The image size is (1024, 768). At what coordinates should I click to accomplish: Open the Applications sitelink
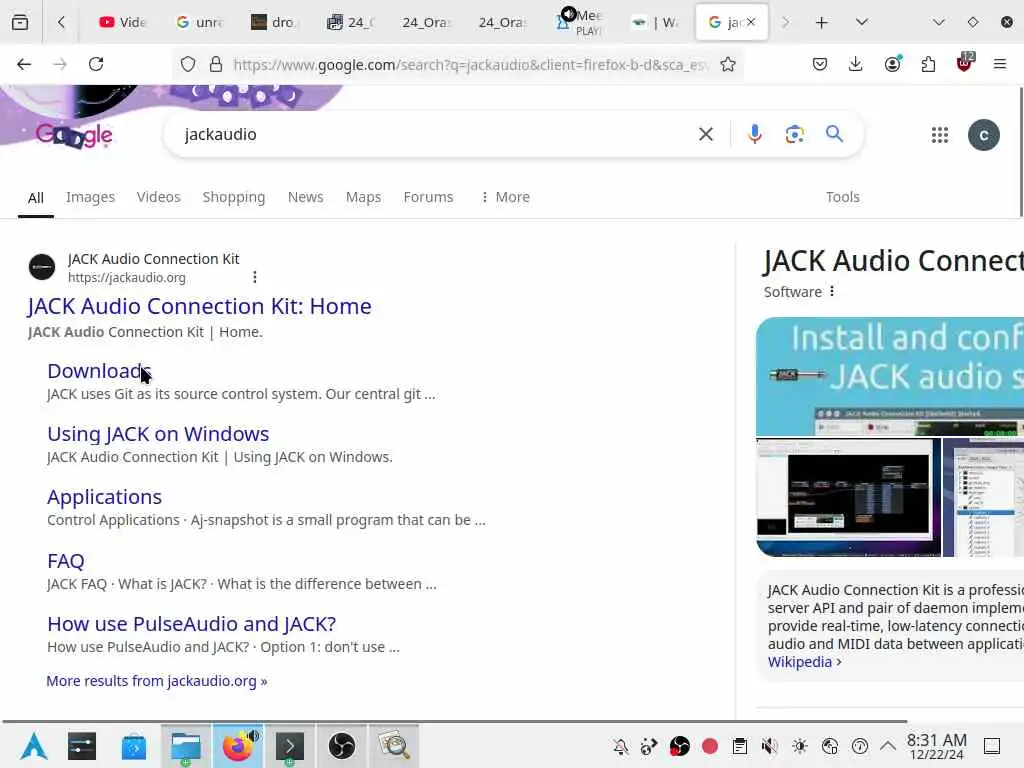[104, 498]
